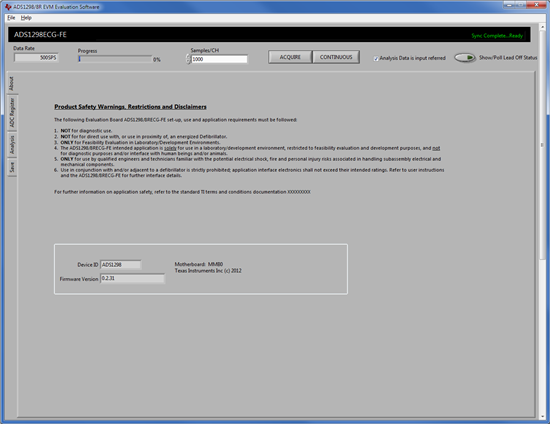Click the Device ID field
The height and width of the screenshot is (424, 550).
121,264
